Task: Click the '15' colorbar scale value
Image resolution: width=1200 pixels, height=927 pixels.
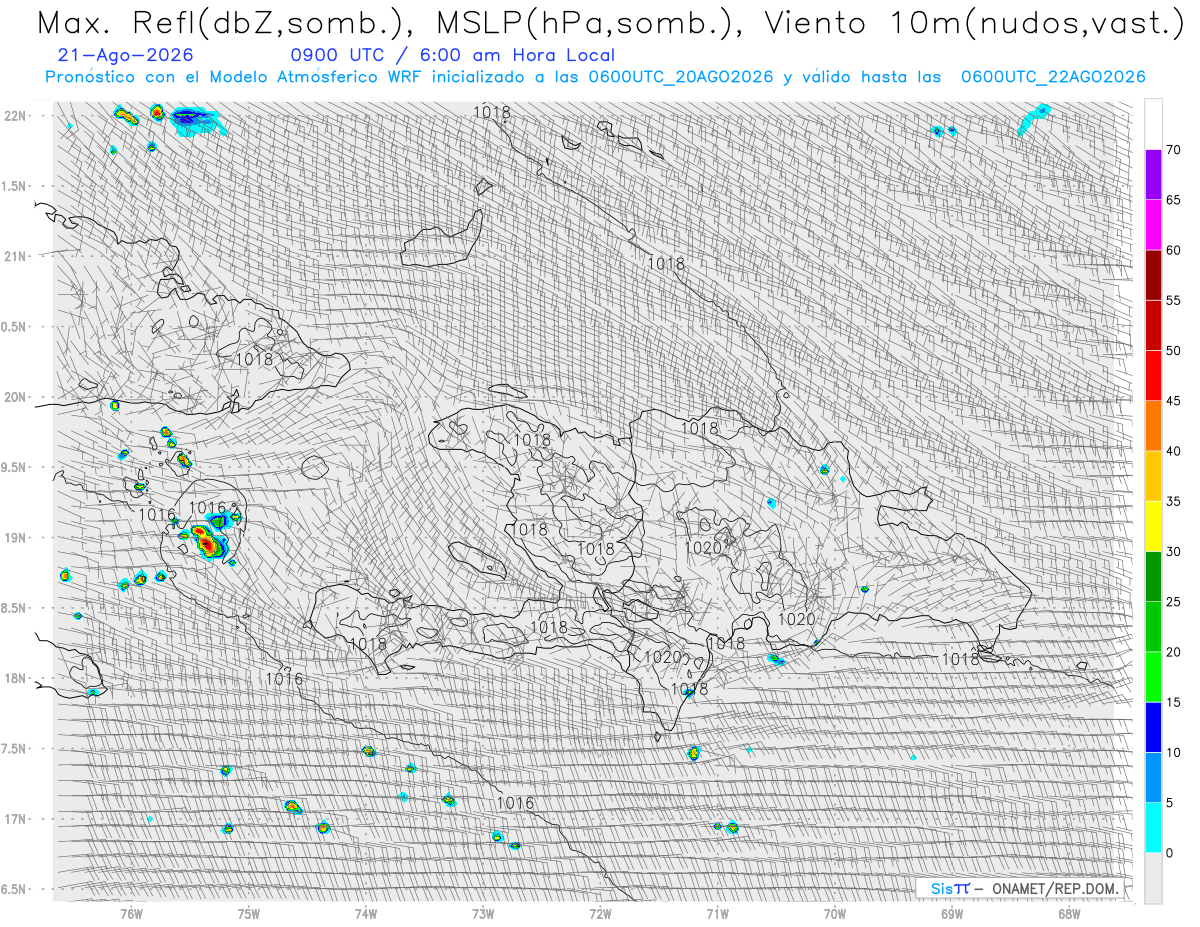Action: (1173, 702)
